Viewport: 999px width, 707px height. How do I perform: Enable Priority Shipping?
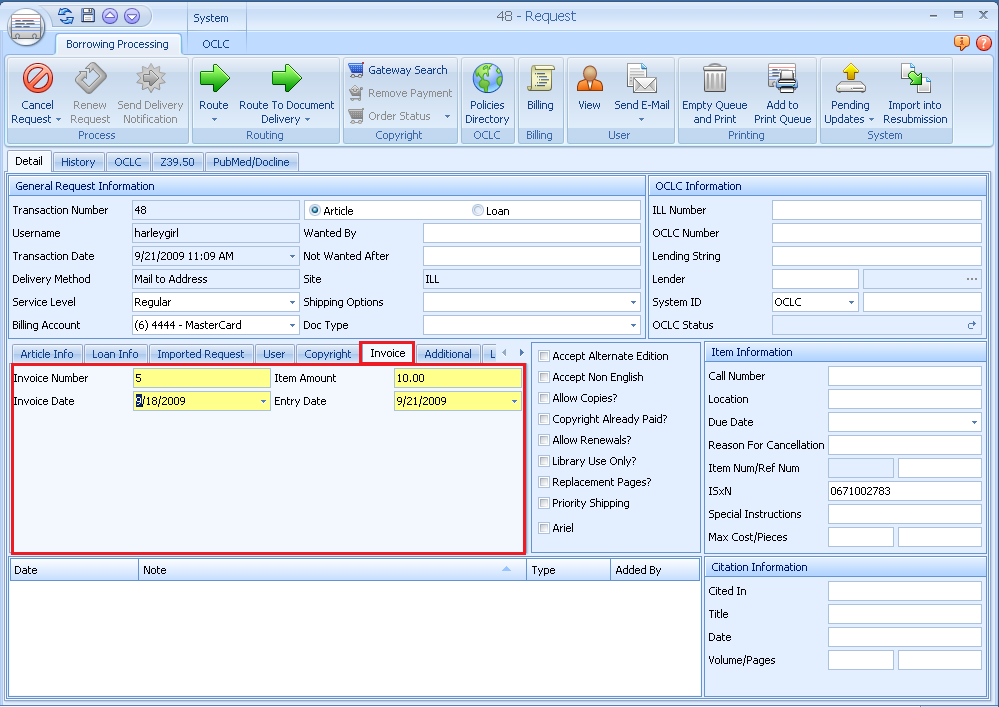click(543, 503)
